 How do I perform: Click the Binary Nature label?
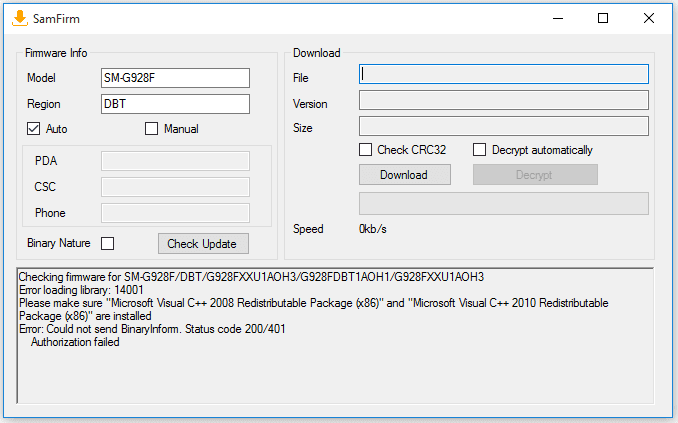[59, 243]
